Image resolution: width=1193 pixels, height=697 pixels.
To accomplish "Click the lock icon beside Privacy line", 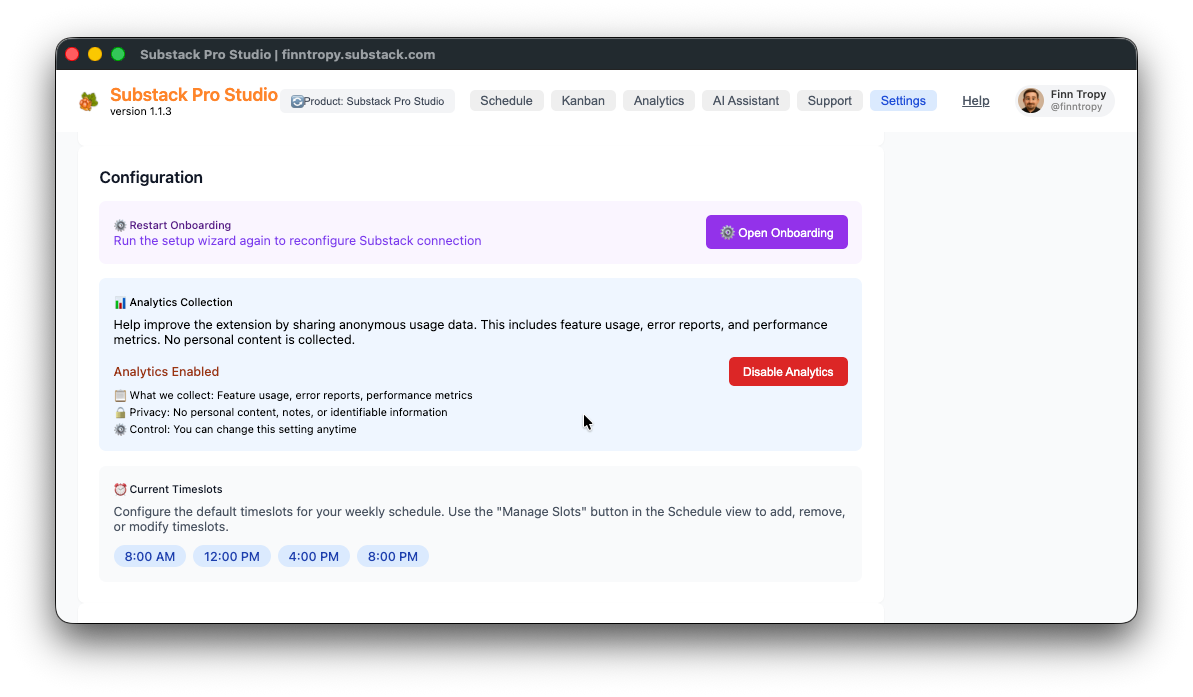I will point(120,412).
